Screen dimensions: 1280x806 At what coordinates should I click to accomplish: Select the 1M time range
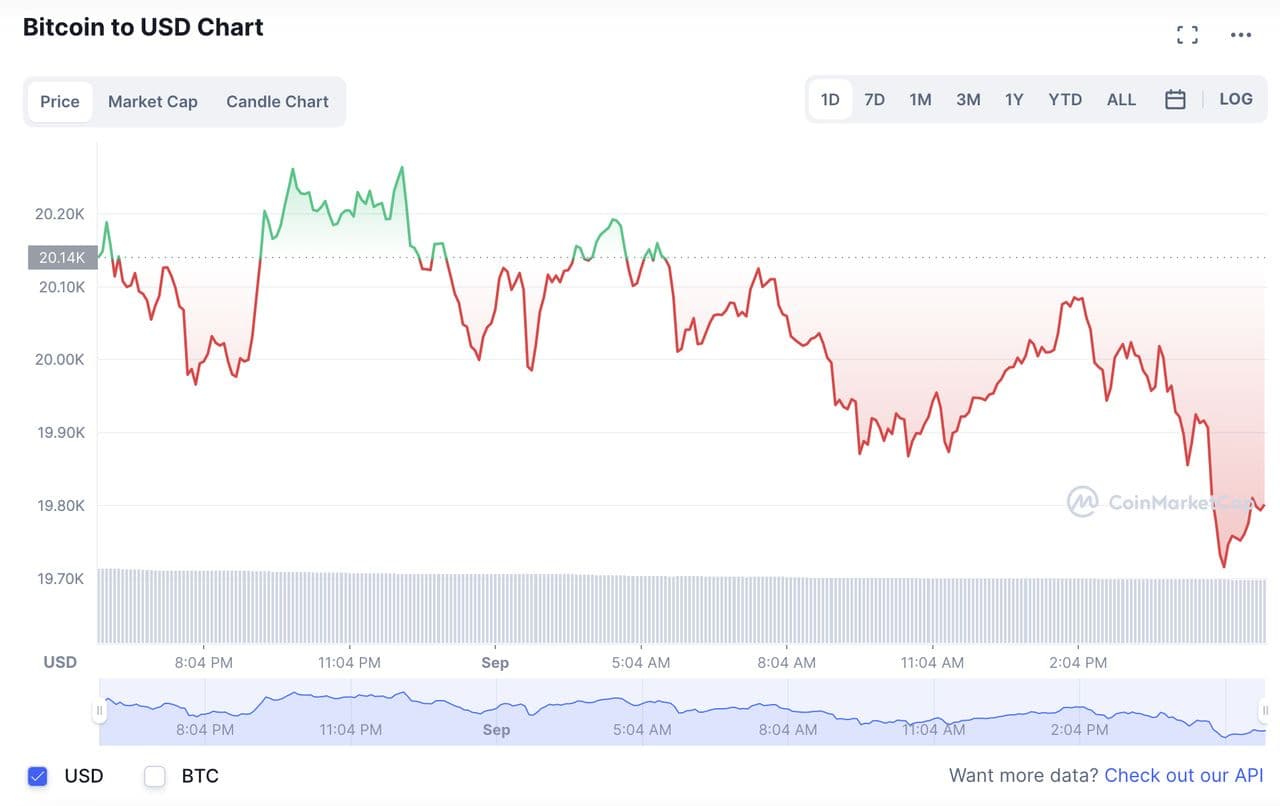(x=920, y=100)
